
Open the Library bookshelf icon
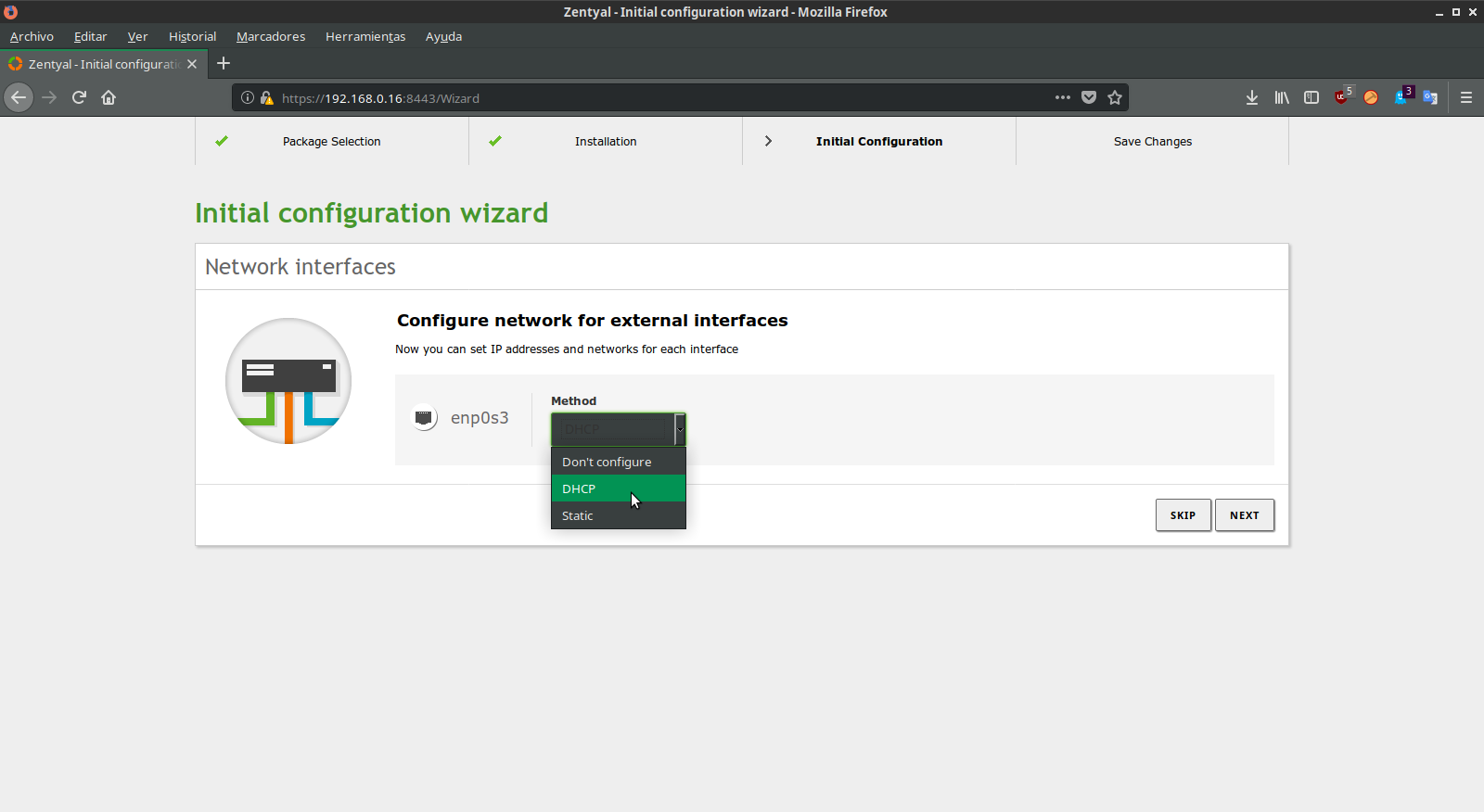[x=1282, y=97]
